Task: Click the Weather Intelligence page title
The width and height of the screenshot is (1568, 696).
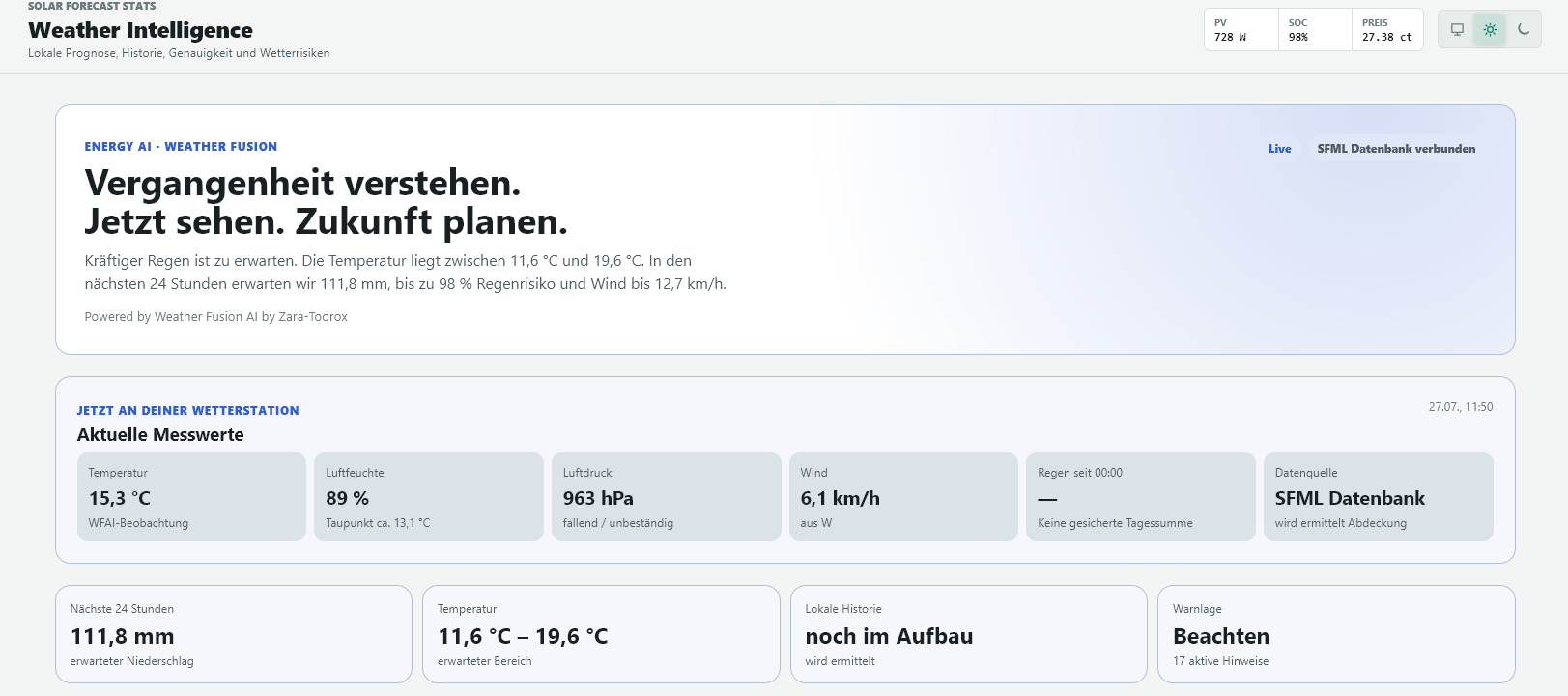Action: [140, 30]
